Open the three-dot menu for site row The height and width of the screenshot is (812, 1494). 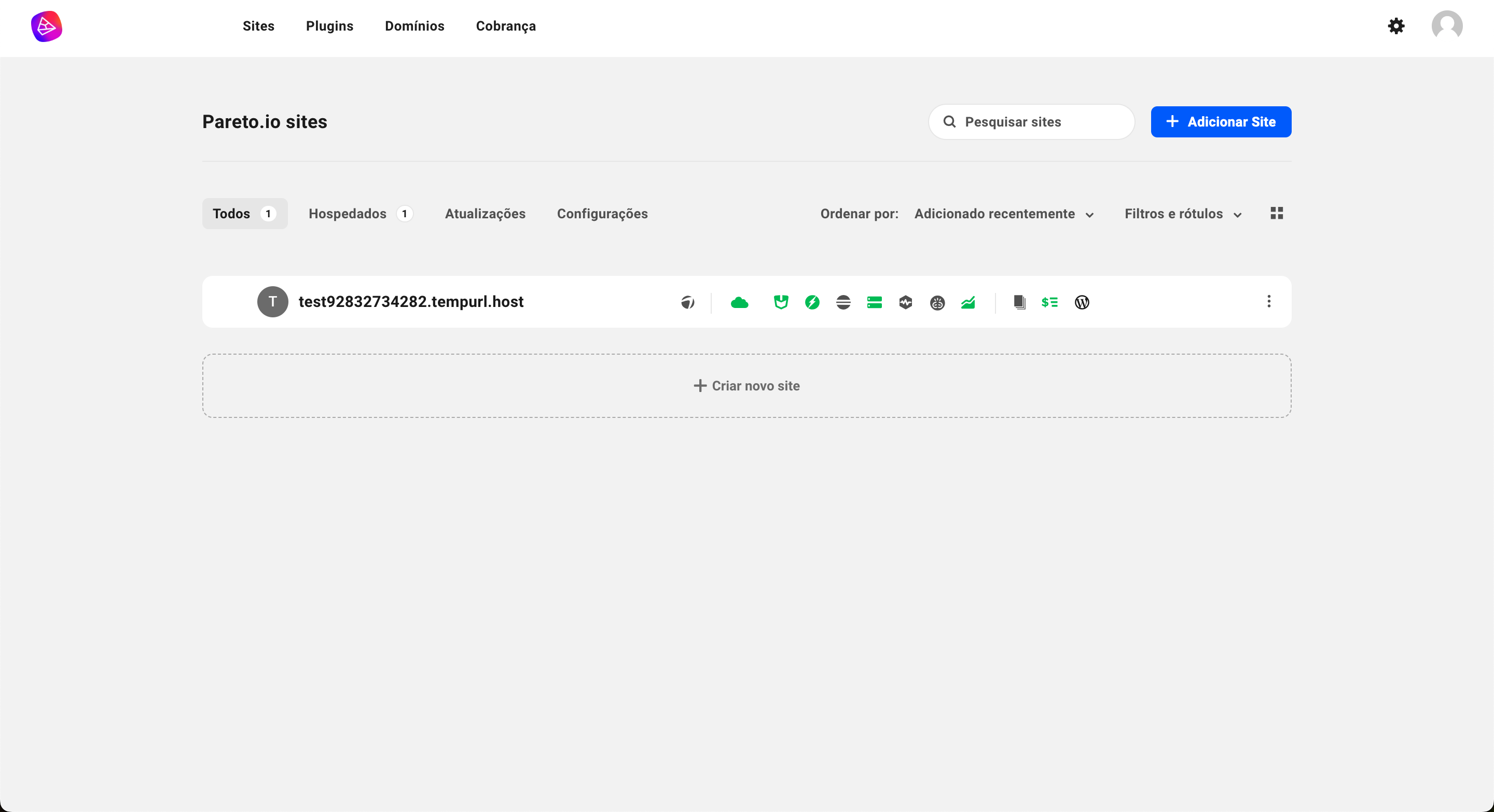(x=1268, y=301)
